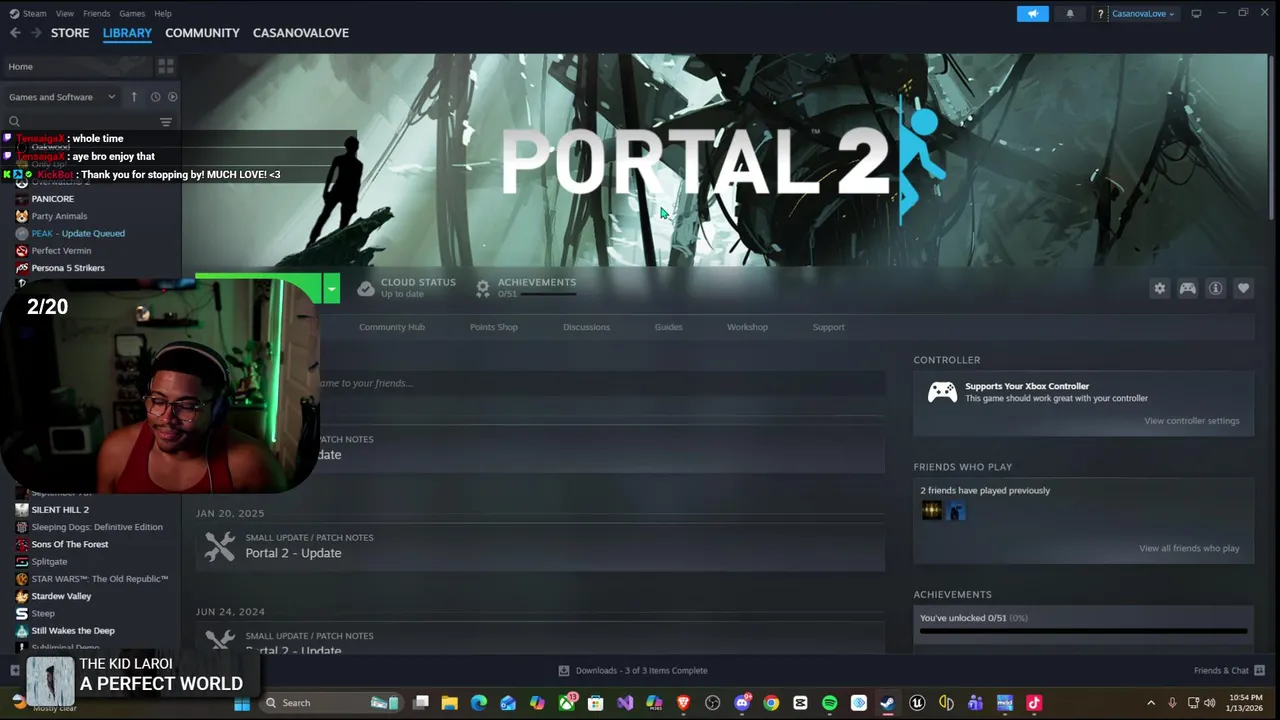
Task: Select PANICORE in the game list
Action: [52, 199]
